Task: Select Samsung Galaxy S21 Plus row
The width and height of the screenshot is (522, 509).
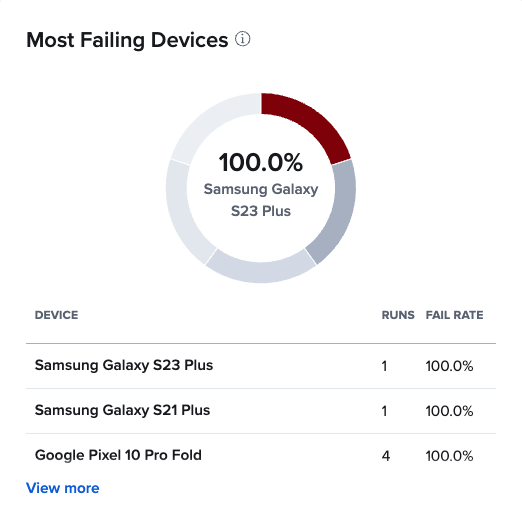Action: (x=261, y=411)
